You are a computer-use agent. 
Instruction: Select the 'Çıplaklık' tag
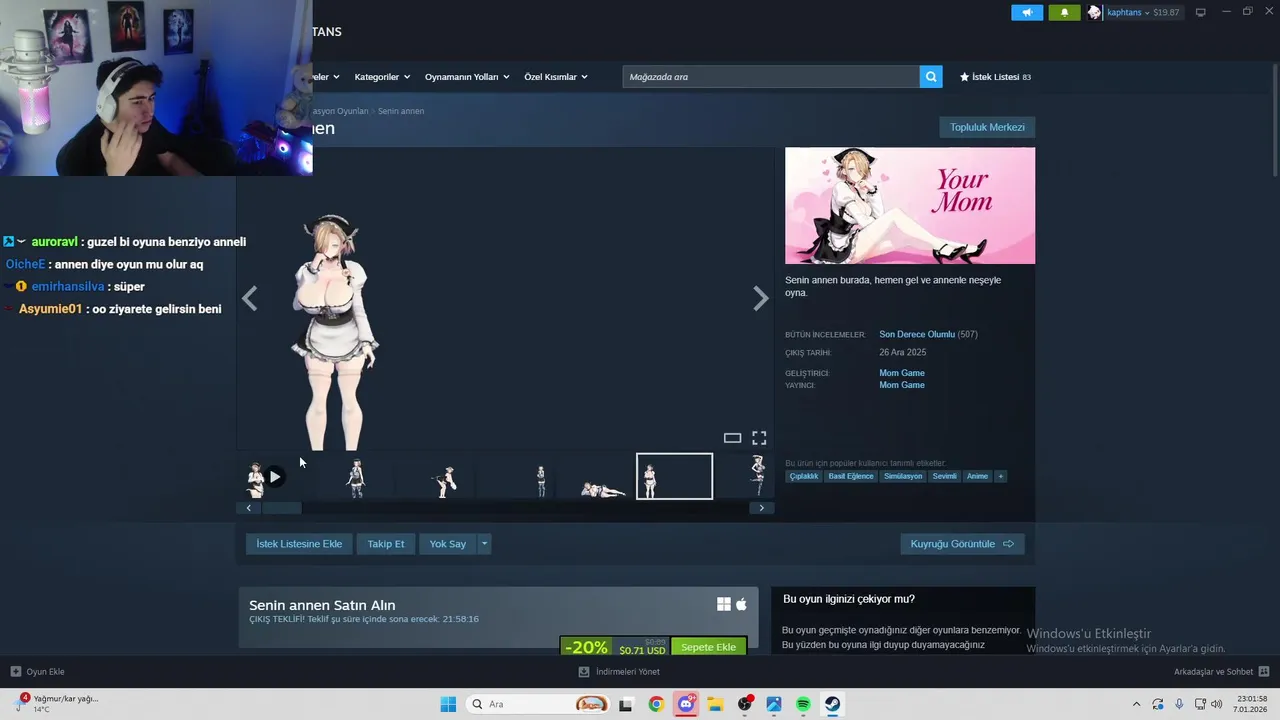click(804, 476)
